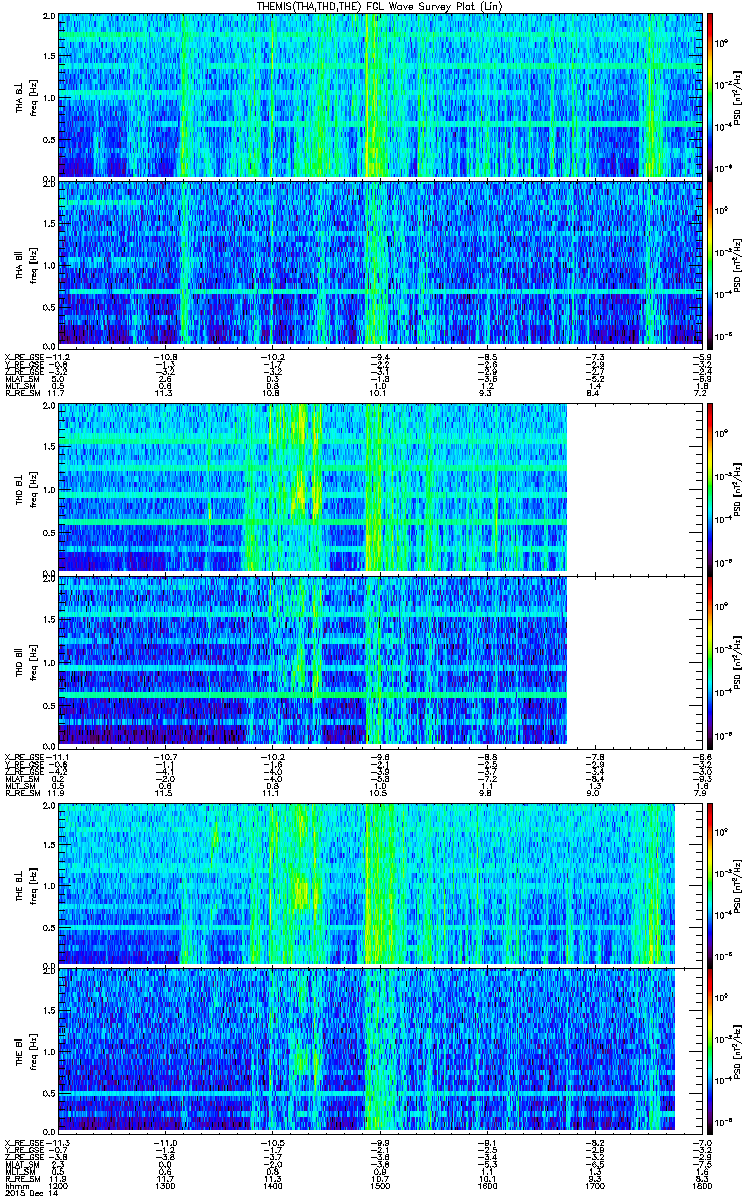Click THE X_RE_GSE value -7.0
Image resolution: width=750 pixels, height=1200 pixels.
(702, 1142)
